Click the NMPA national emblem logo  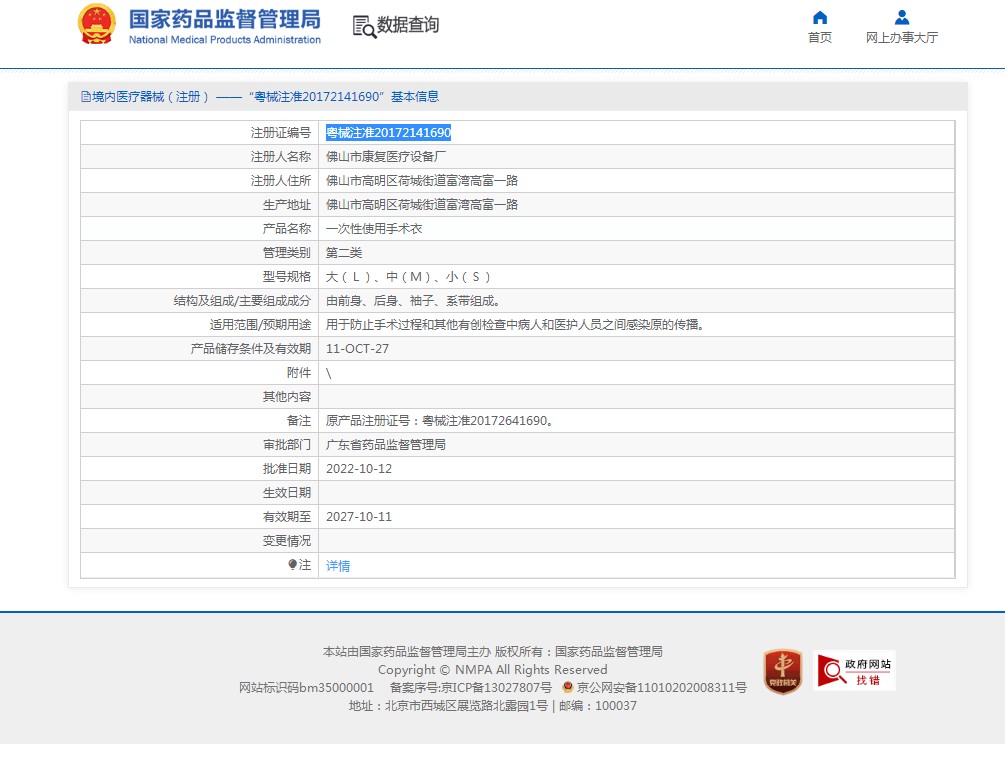click(x=97, y=25)
